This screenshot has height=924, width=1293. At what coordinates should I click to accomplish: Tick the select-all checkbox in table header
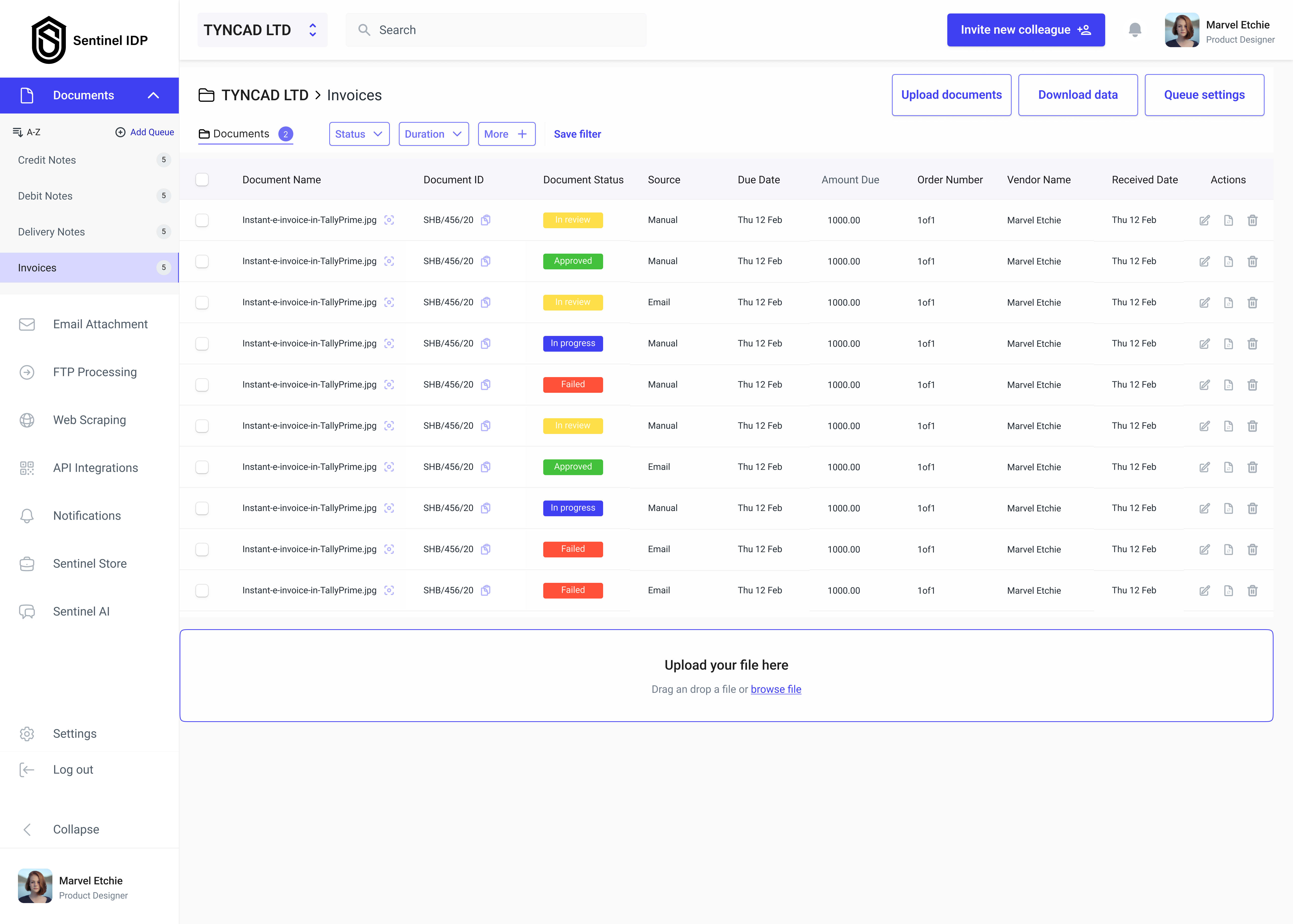202,180
